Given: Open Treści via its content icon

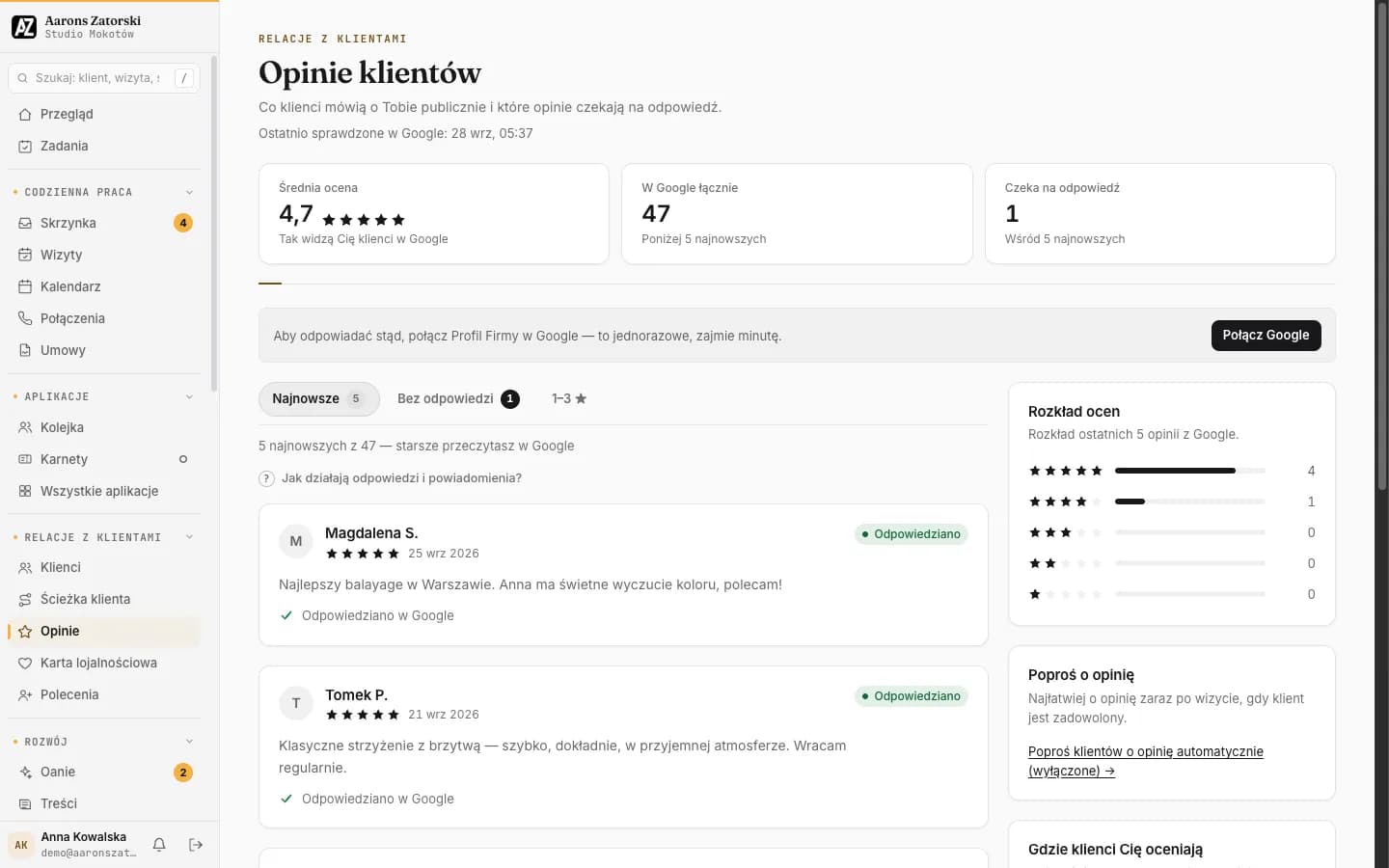Looking at the screenshot, I should point(25,803).
